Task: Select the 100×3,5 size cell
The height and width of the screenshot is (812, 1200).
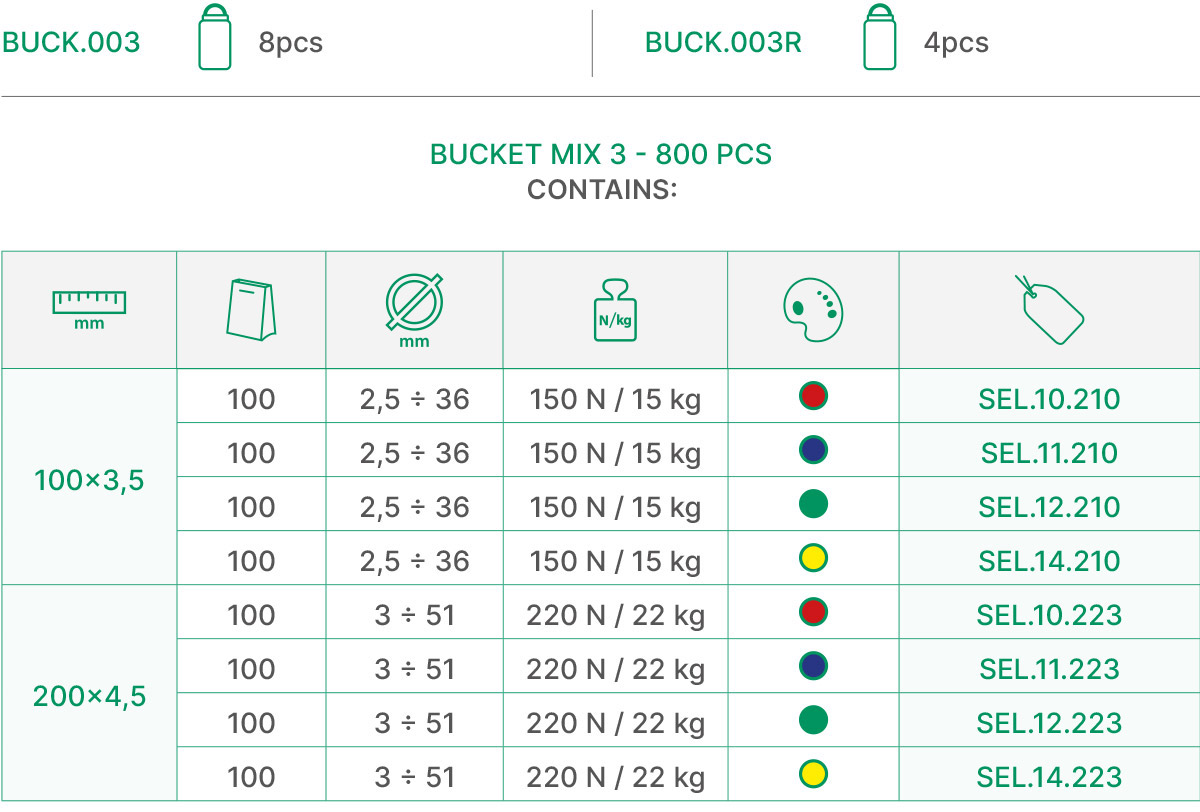Action: click(89, 480)
